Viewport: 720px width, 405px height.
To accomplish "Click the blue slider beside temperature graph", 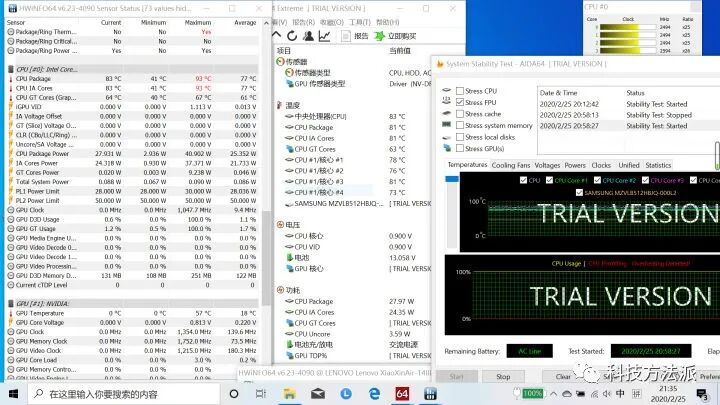I will (x=452, y=179).
